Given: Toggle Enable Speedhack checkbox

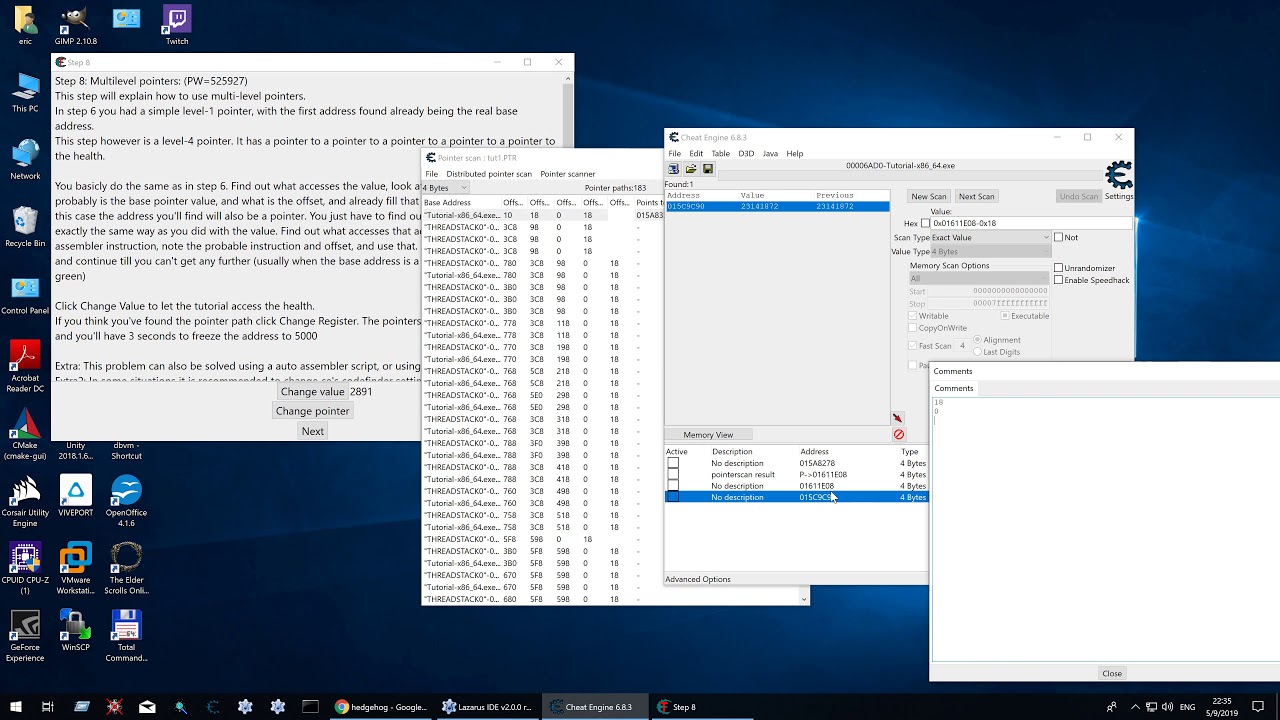Looking at the screenshot, I should pos(1059,280).
